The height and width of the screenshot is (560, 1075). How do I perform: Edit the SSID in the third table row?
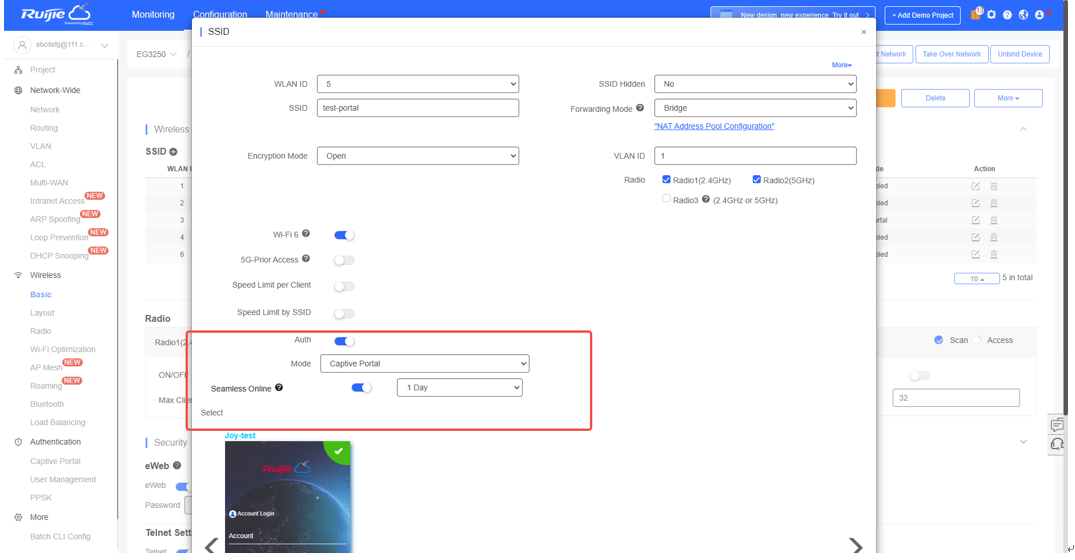[975, 220]
